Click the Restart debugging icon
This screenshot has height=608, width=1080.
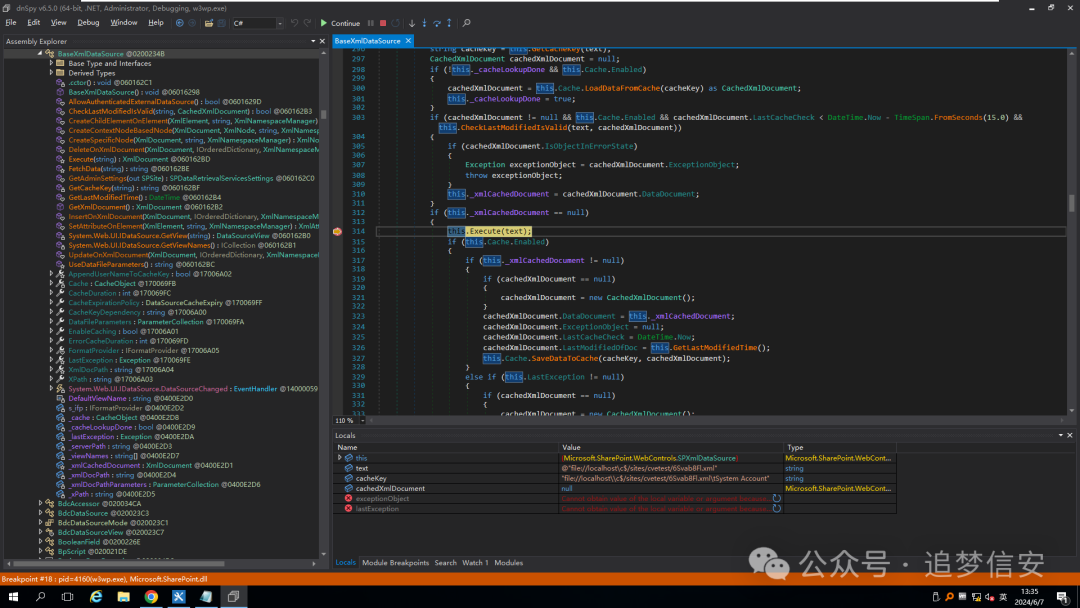(395, 23)
